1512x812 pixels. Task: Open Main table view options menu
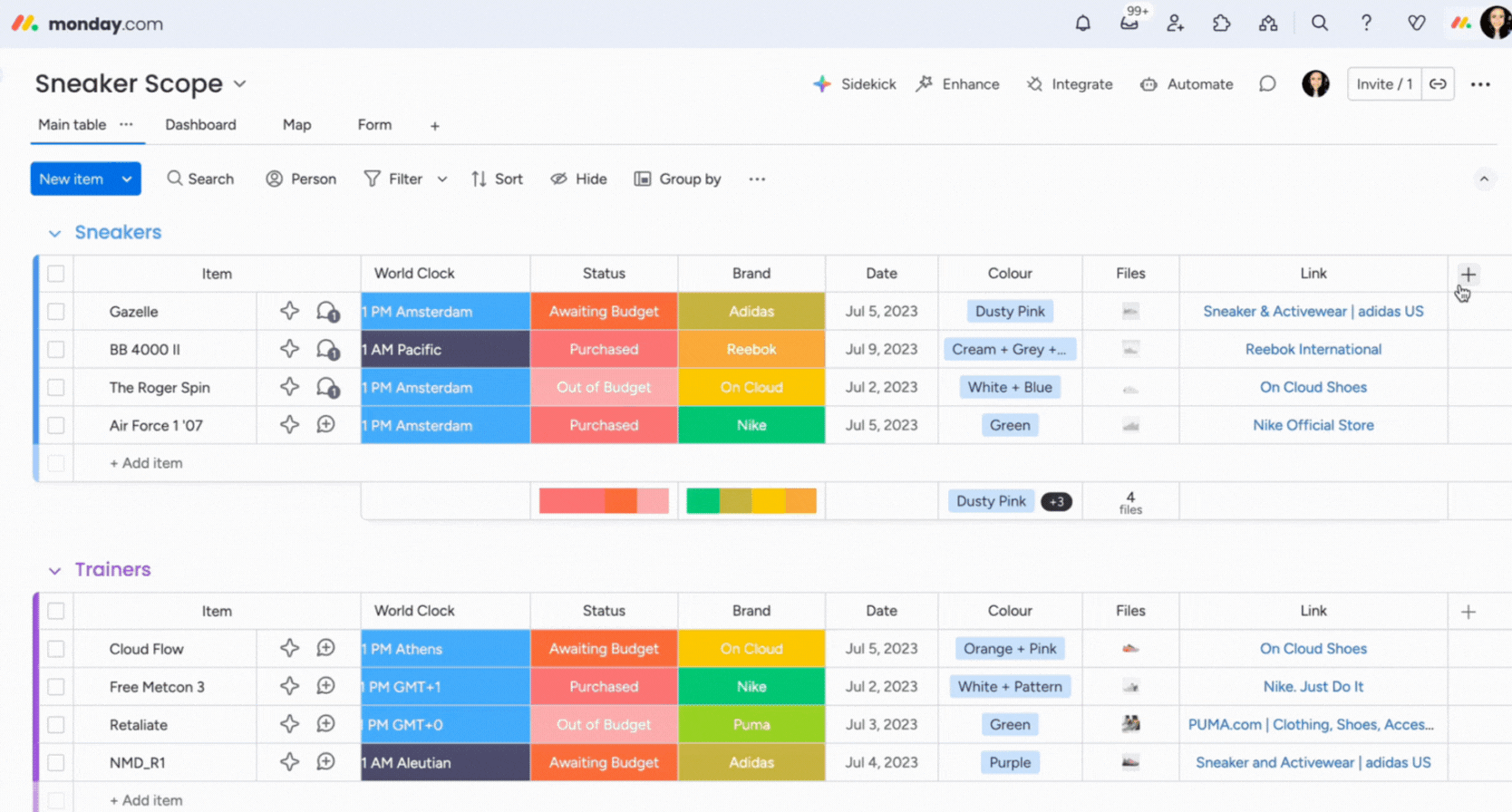126,125
